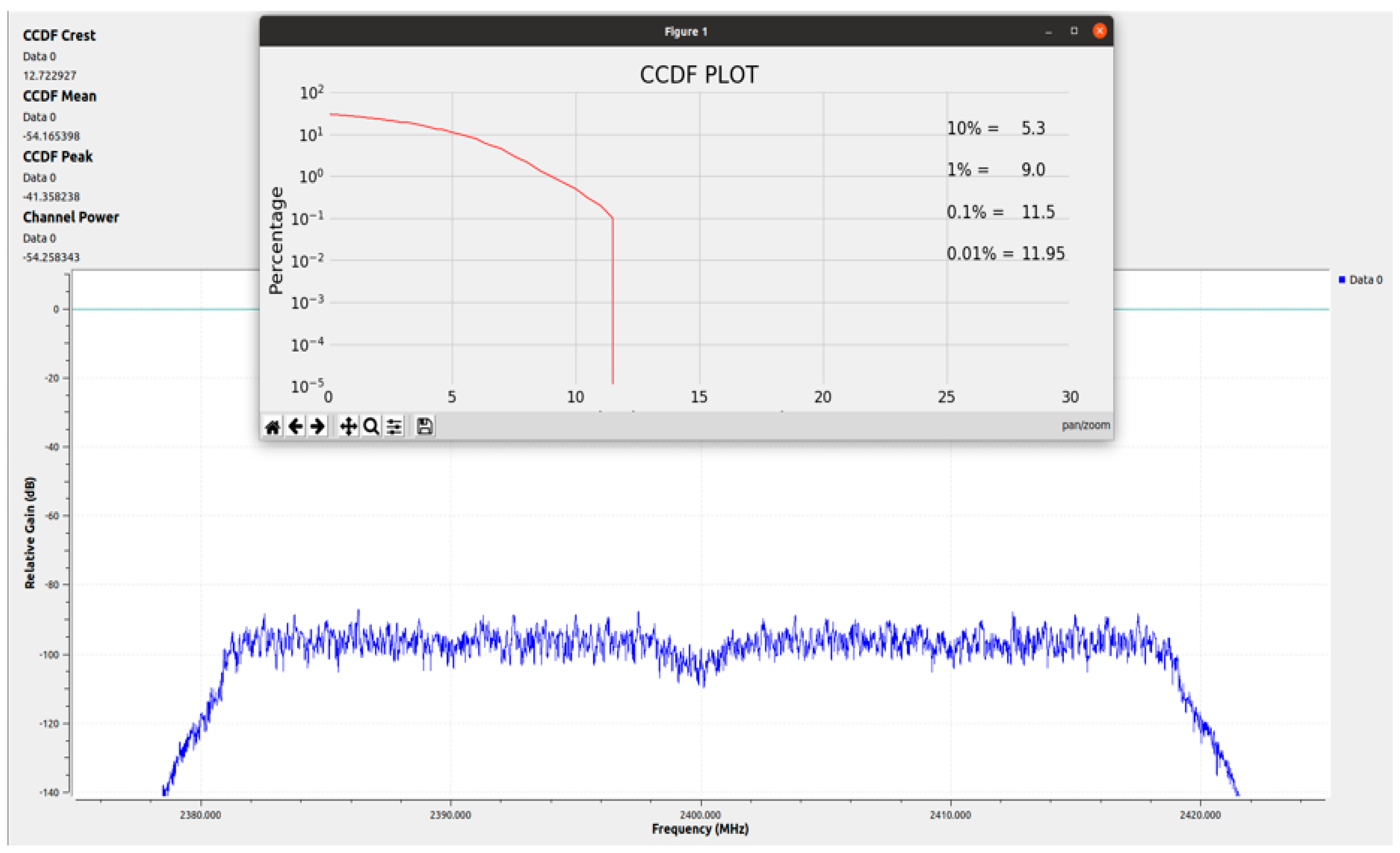Click the blue Data 0 legend swatch
This screenshot has height=853, width=1400.
point(1342,280)
